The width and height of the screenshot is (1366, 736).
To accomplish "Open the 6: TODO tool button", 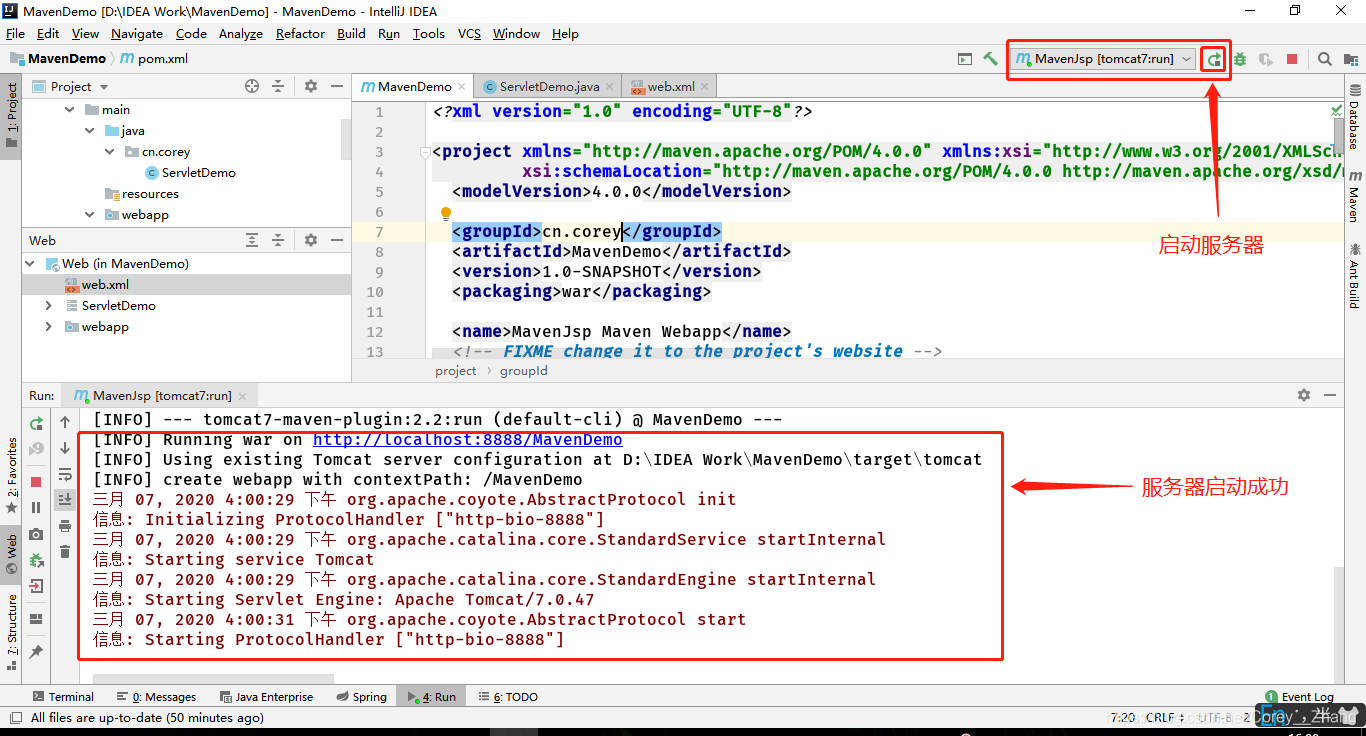I will point(509,697).
